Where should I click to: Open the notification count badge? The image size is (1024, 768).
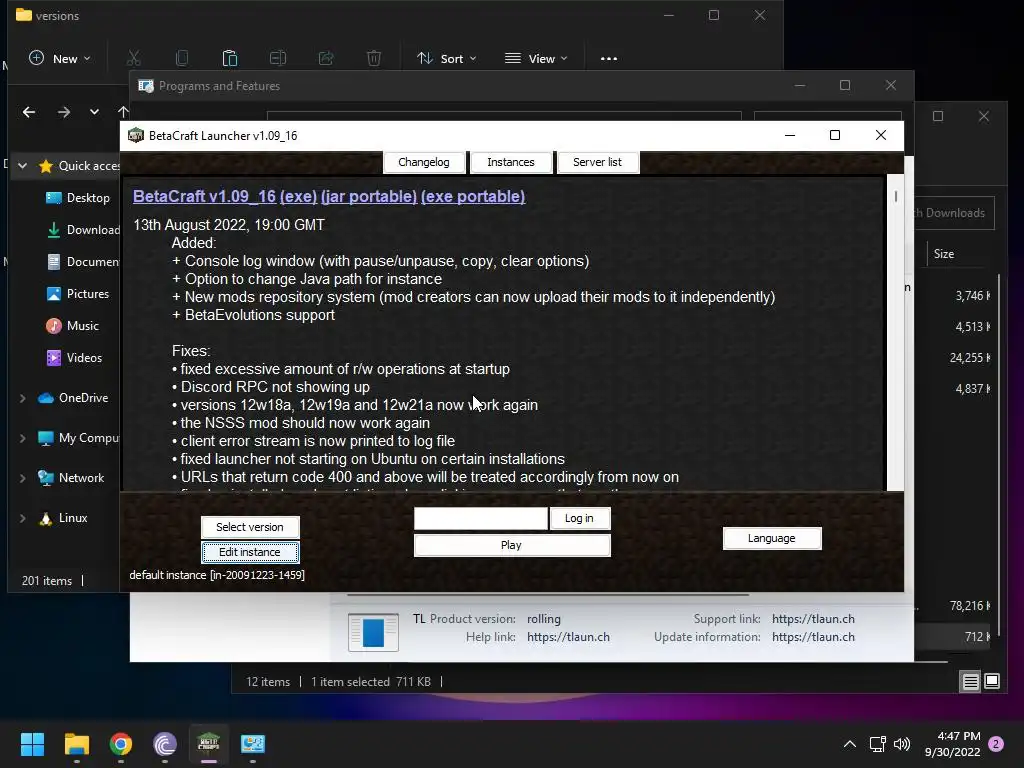pos(996,744)
